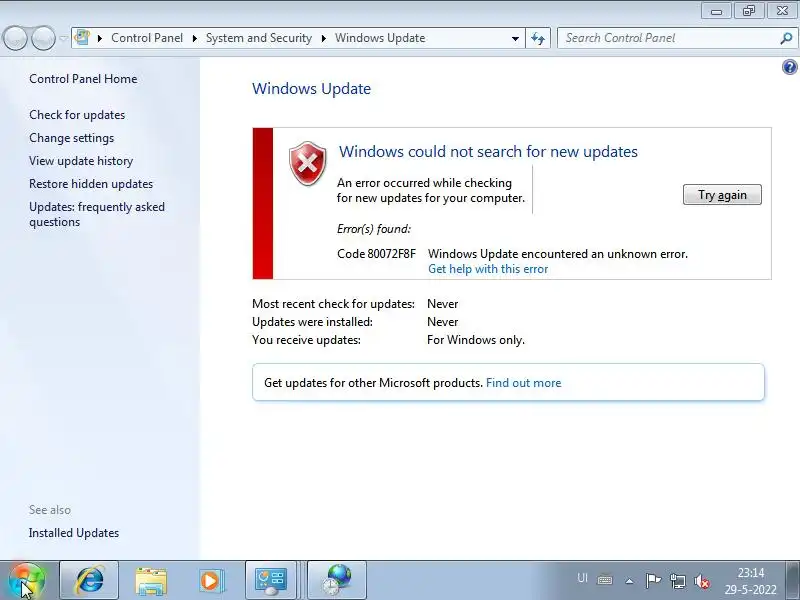Click the magnifier search icon
The height and width of the screenshot is (600, 800).
click(x=786, y=38)
